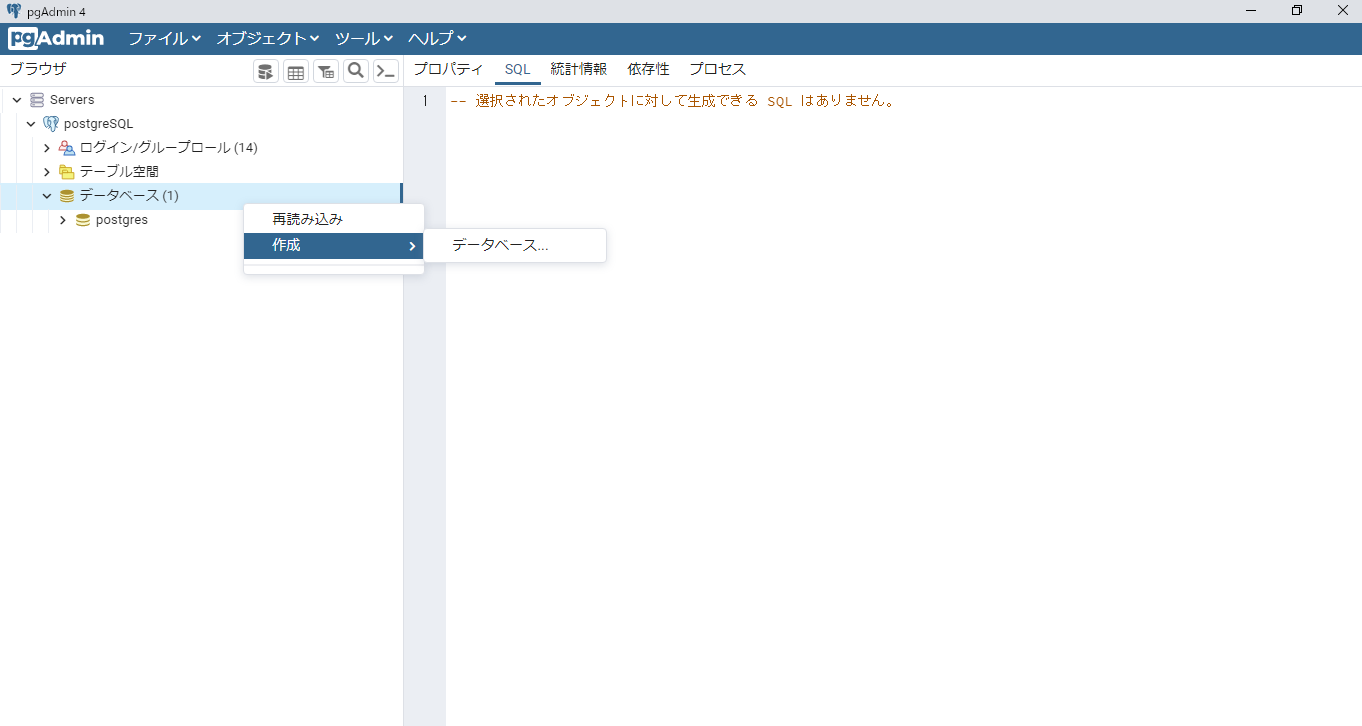Click the Login/Group Roles icon
This screenshot has height=726, width=1362.
pos(67,148)
